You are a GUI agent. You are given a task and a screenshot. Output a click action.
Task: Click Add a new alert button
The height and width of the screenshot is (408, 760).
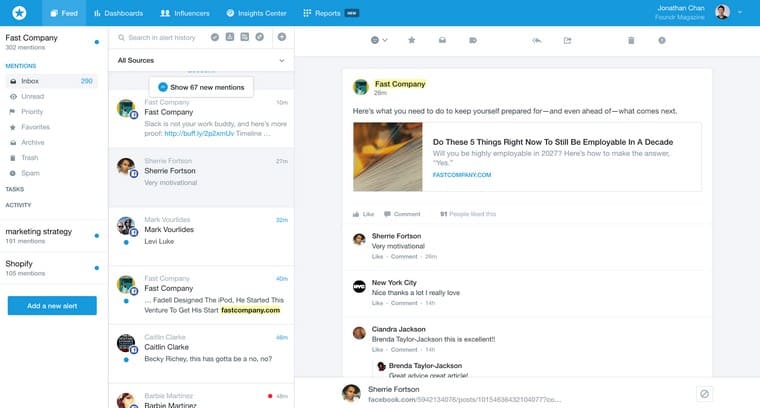[x=51, y=305]
